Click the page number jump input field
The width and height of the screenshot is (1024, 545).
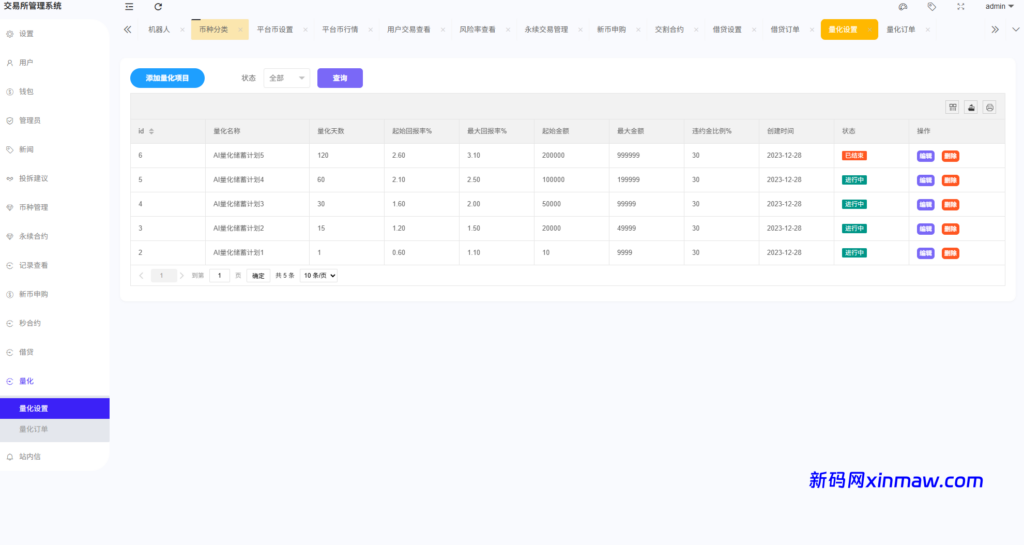(219, 275)
